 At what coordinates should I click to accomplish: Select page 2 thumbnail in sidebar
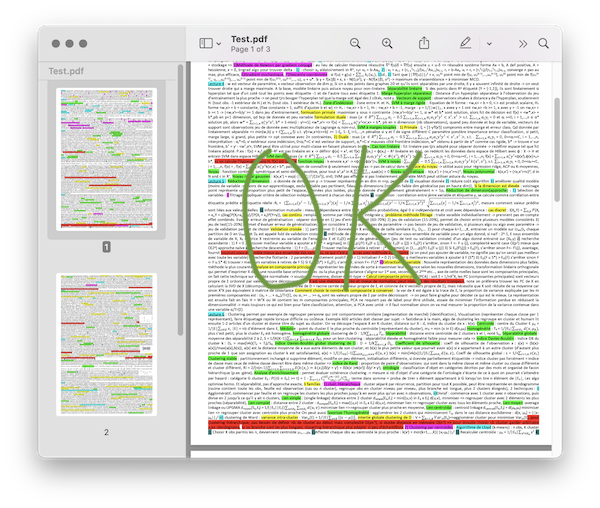(x=106, y=344)
